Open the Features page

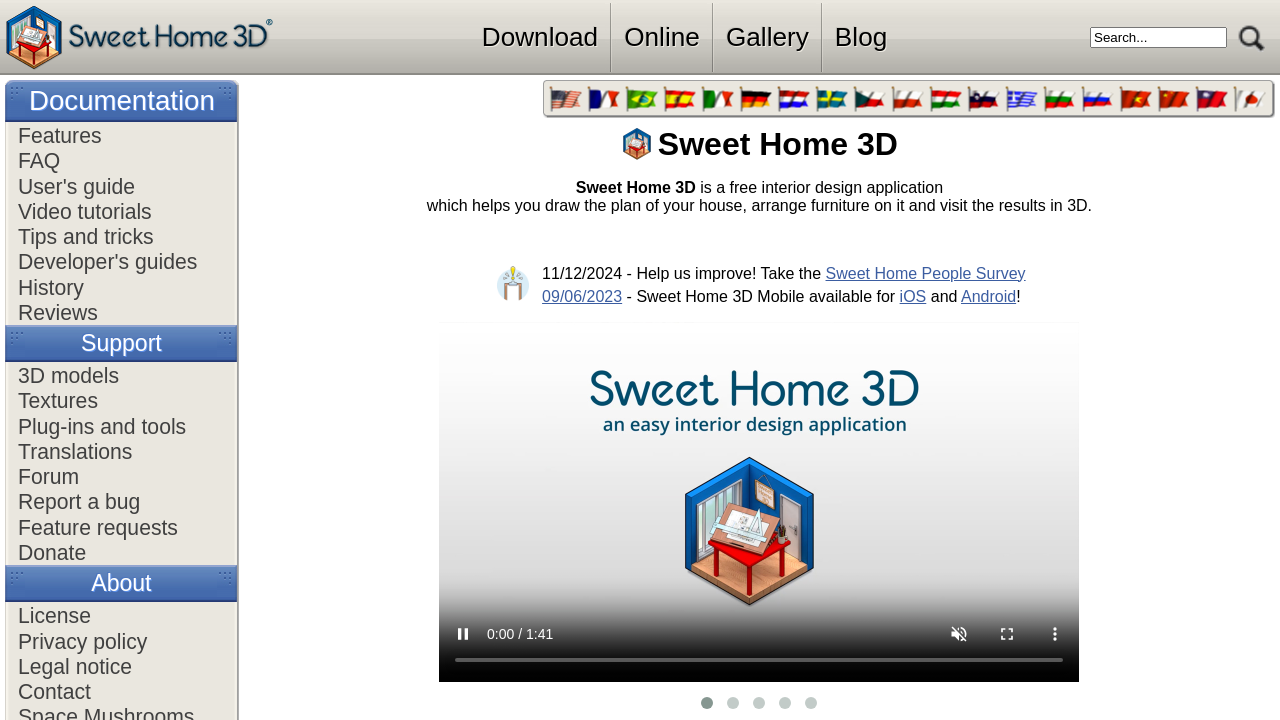60,136
